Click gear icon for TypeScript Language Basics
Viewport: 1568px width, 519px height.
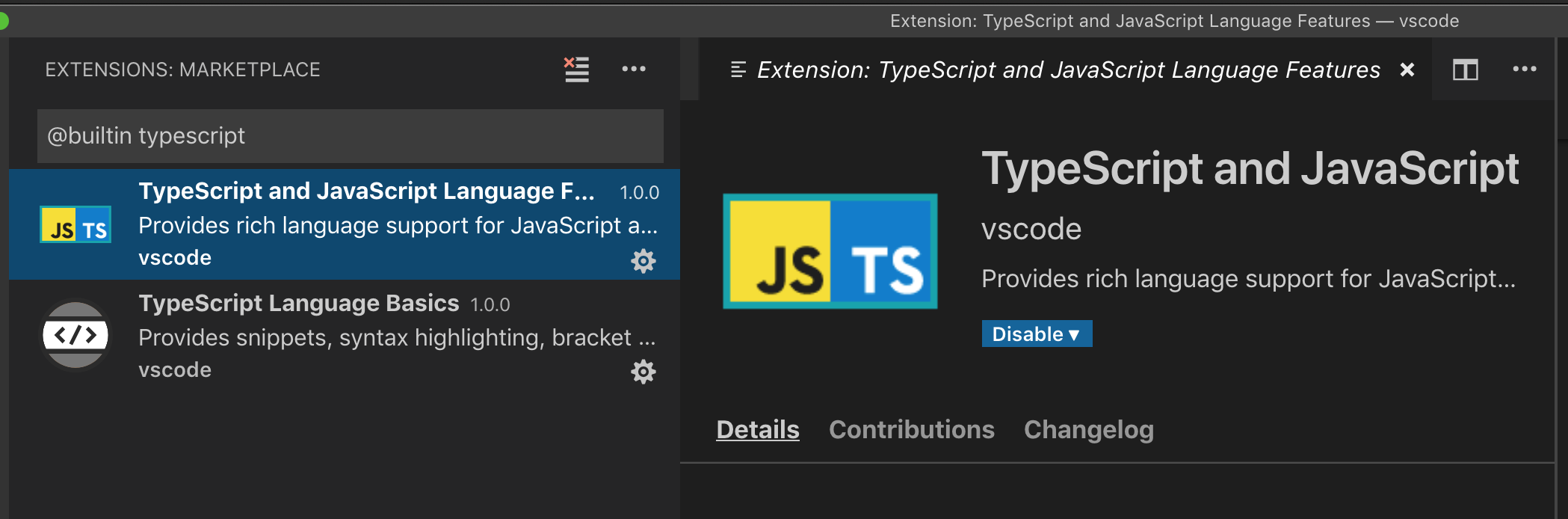643,372
